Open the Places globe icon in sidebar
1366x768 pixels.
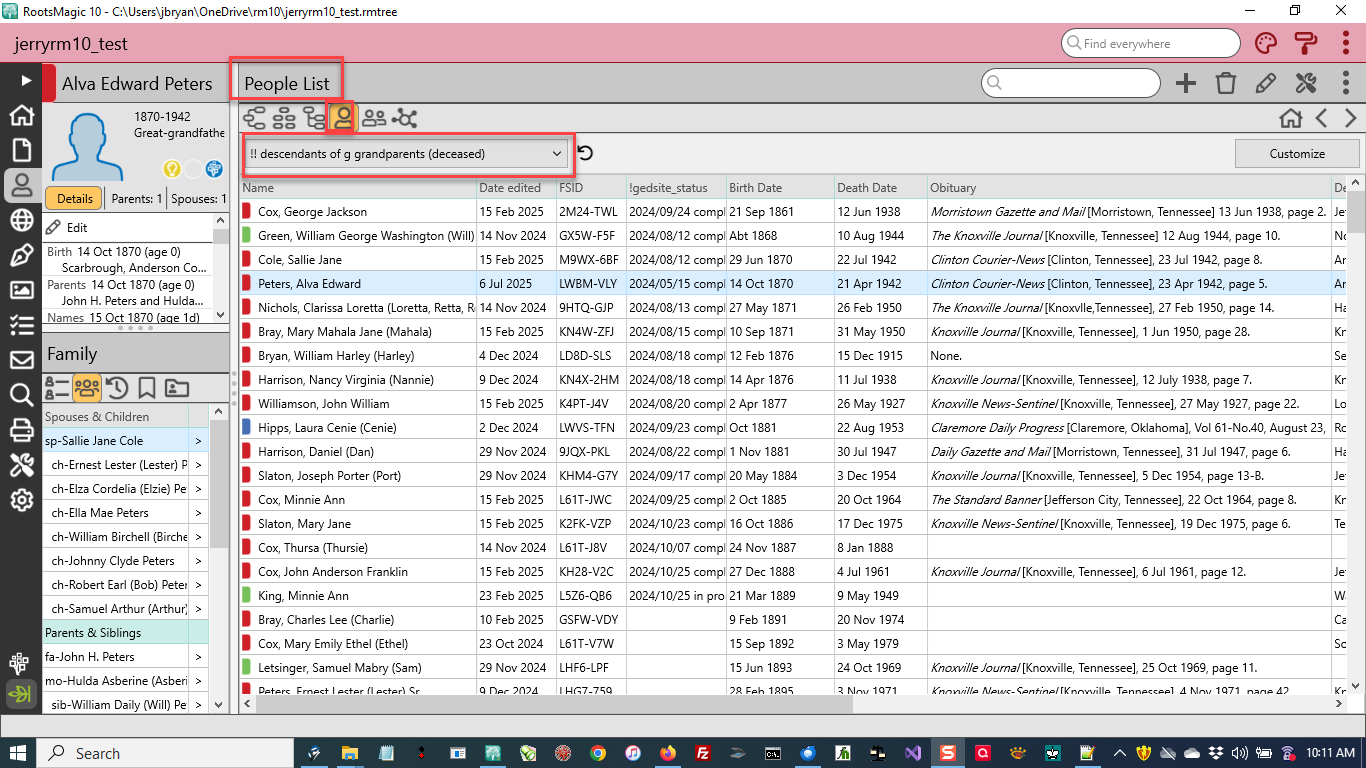pyautogui.click(x=21, y=220)
